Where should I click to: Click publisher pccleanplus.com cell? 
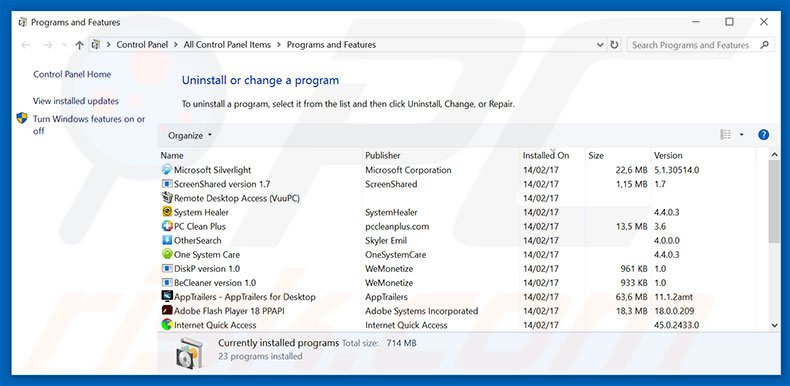[x=397, y=226]
